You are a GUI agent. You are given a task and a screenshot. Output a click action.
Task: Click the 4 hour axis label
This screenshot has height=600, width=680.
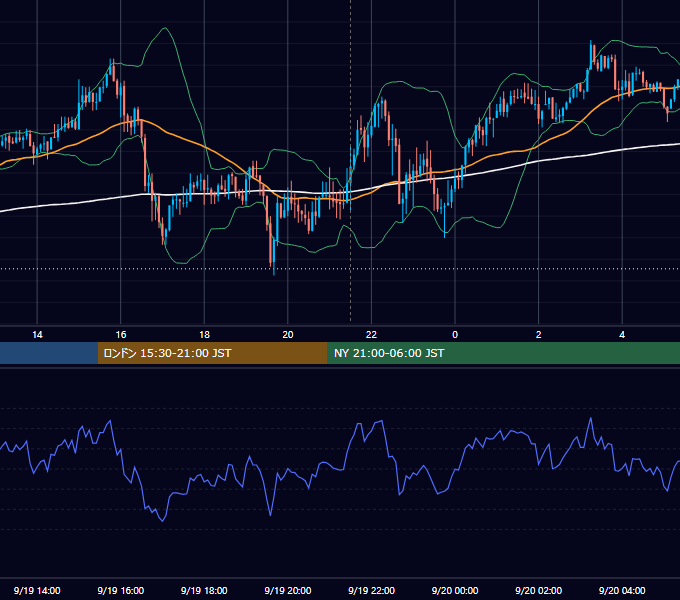(x=622, y=335)
